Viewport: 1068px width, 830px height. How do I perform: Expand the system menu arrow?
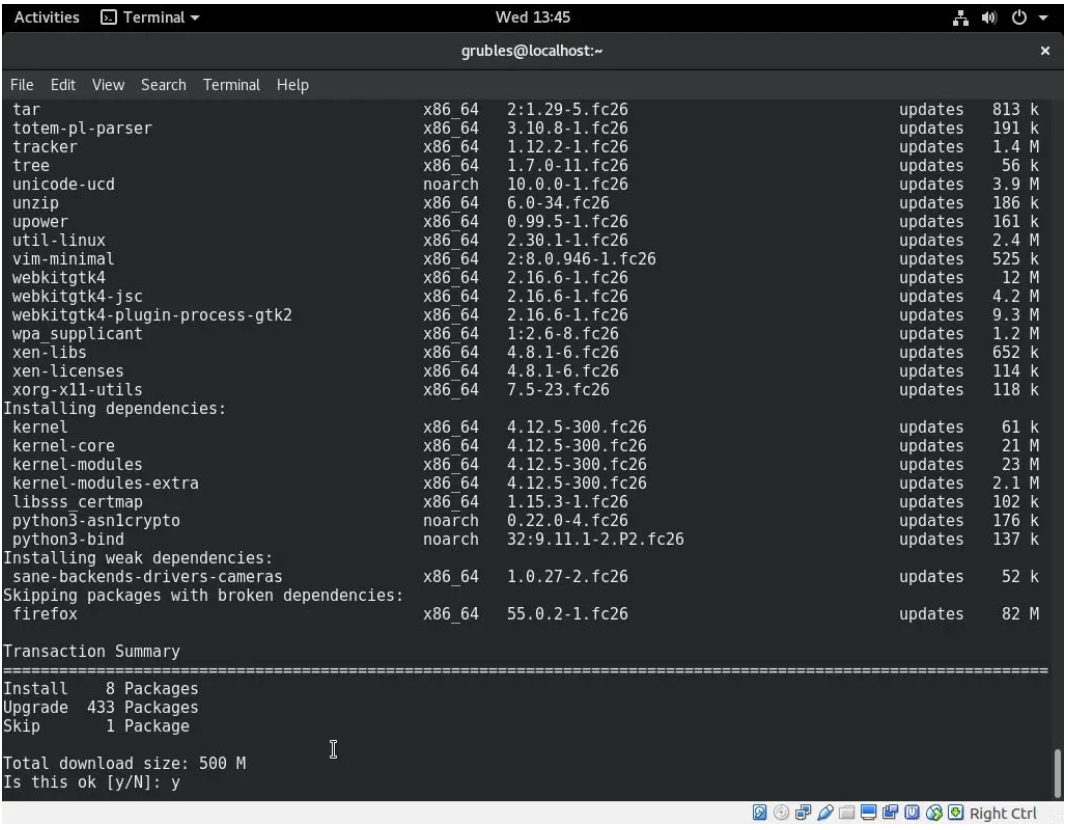(1043, 18)
